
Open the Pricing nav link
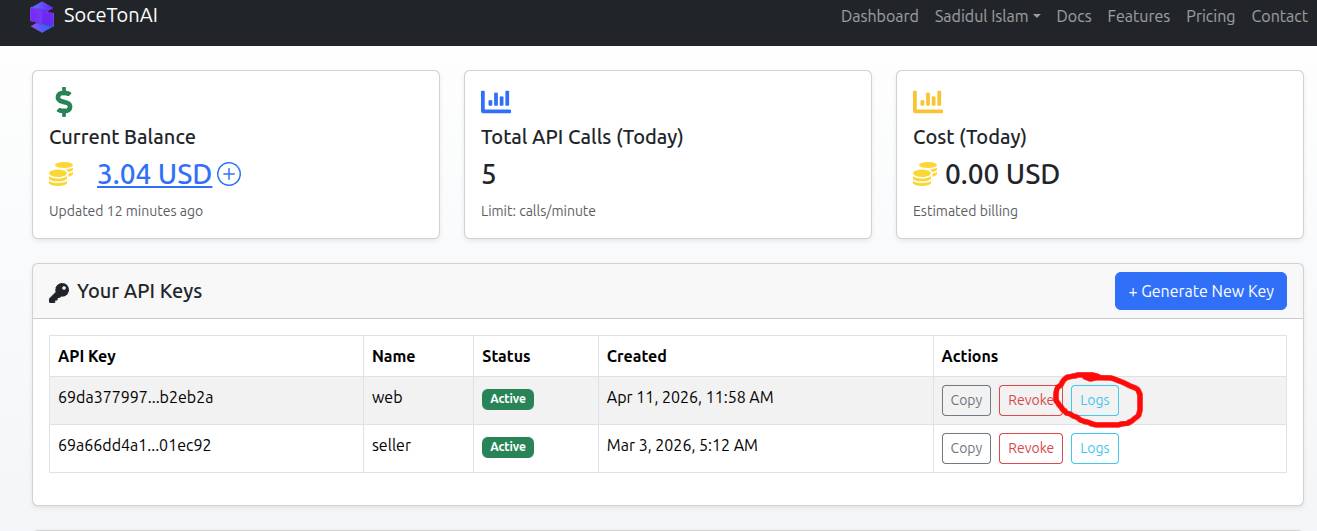(1210, 16)
